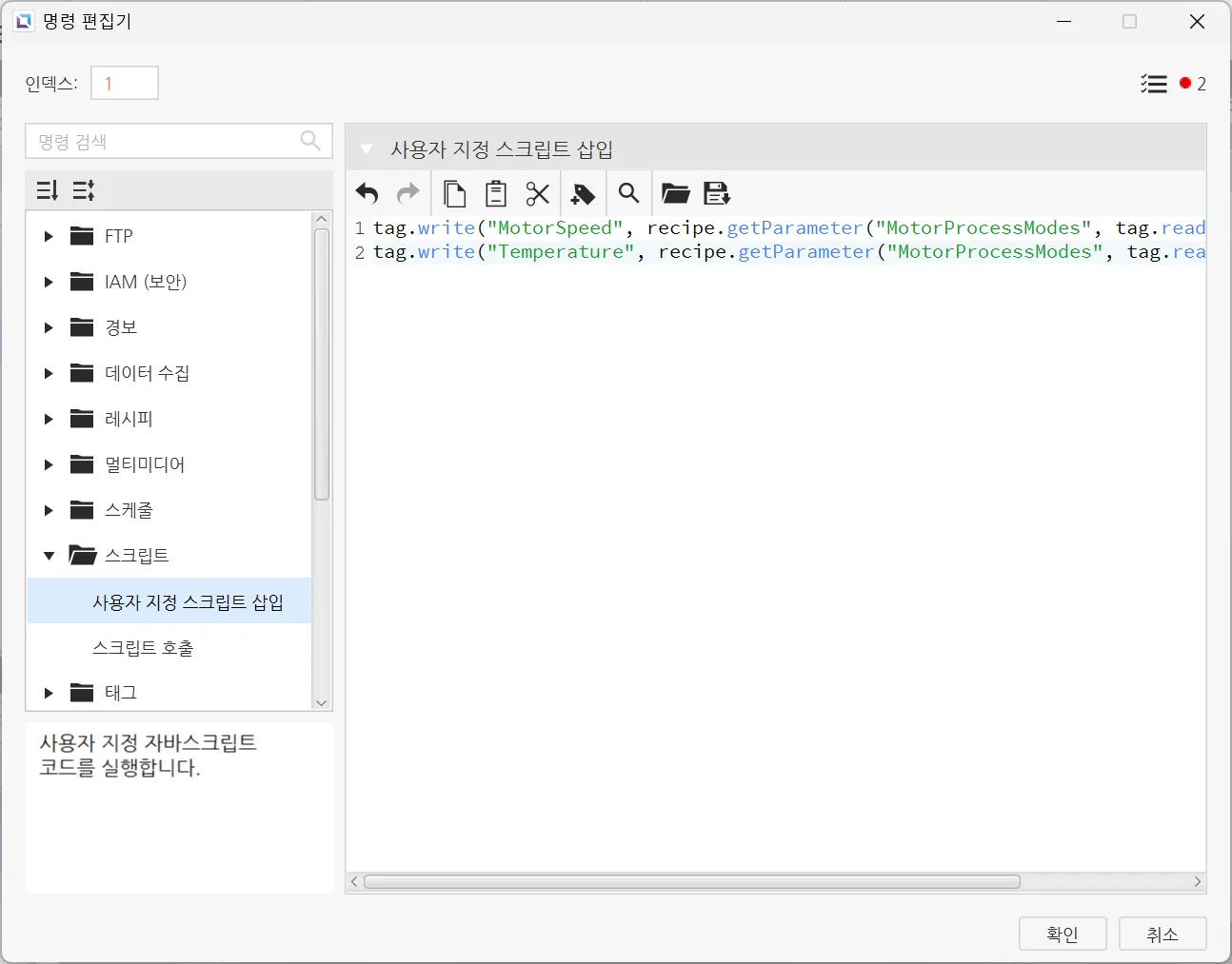Image resolution: width=1232 pixels, height=964 pixels.
Task: Click the magnifier find icon in toolbar
Action: point(628,194)
